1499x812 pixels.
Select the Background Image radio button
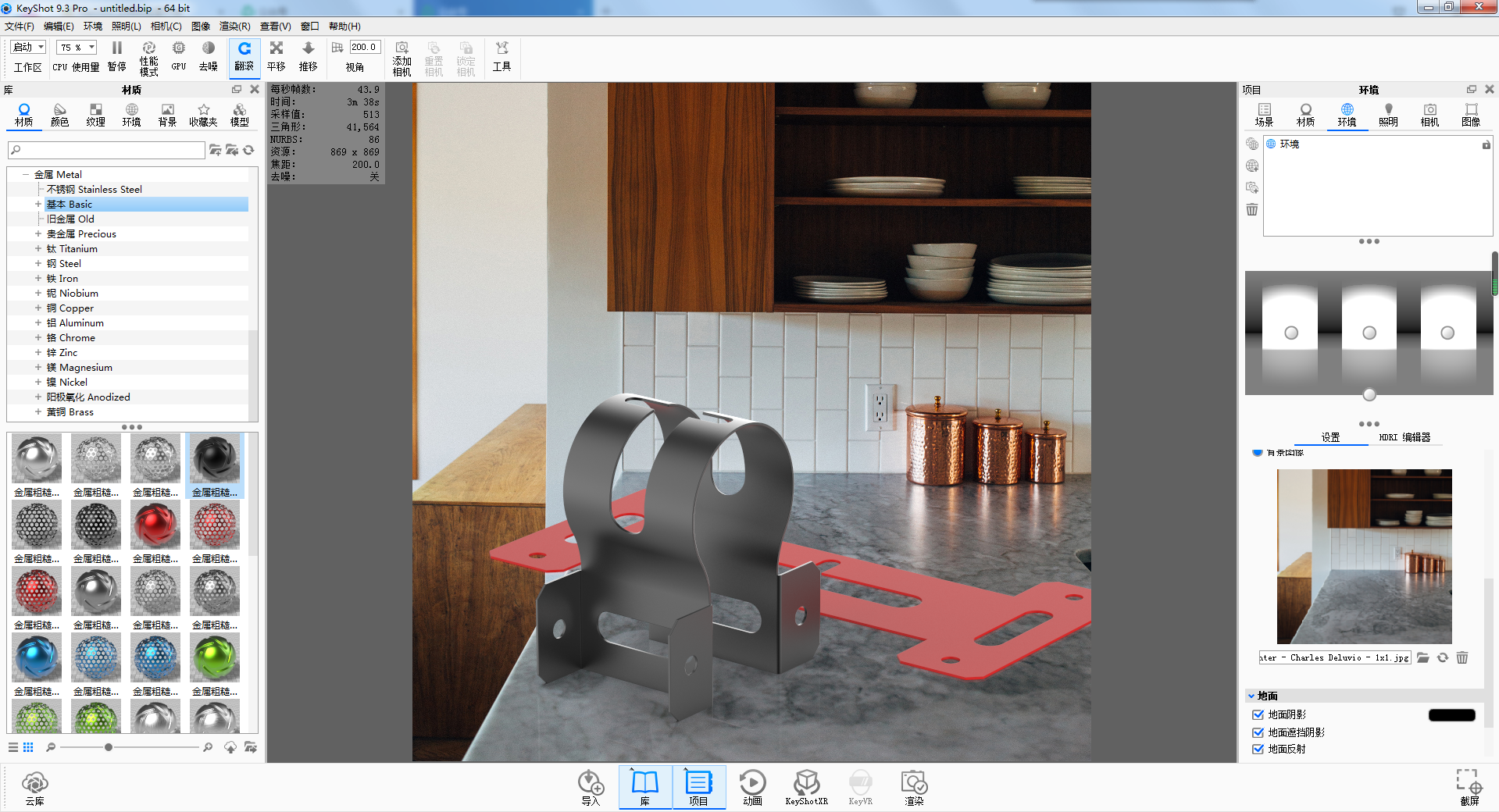click(x=1258, y=452)
